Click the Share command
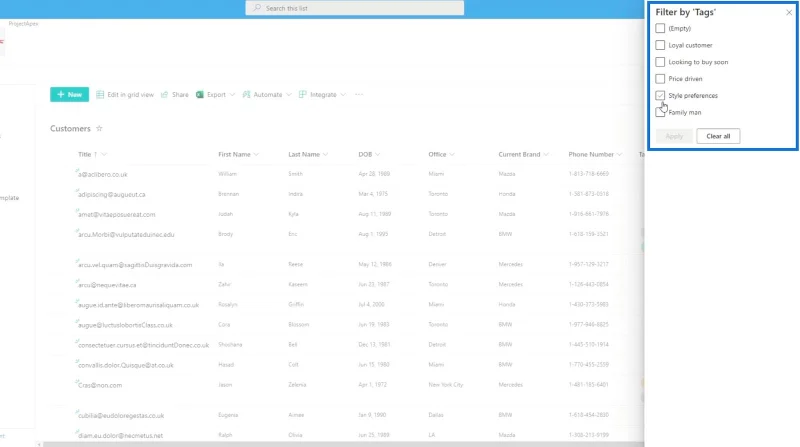This screenshot has width=800, height=447. (174, 94)
